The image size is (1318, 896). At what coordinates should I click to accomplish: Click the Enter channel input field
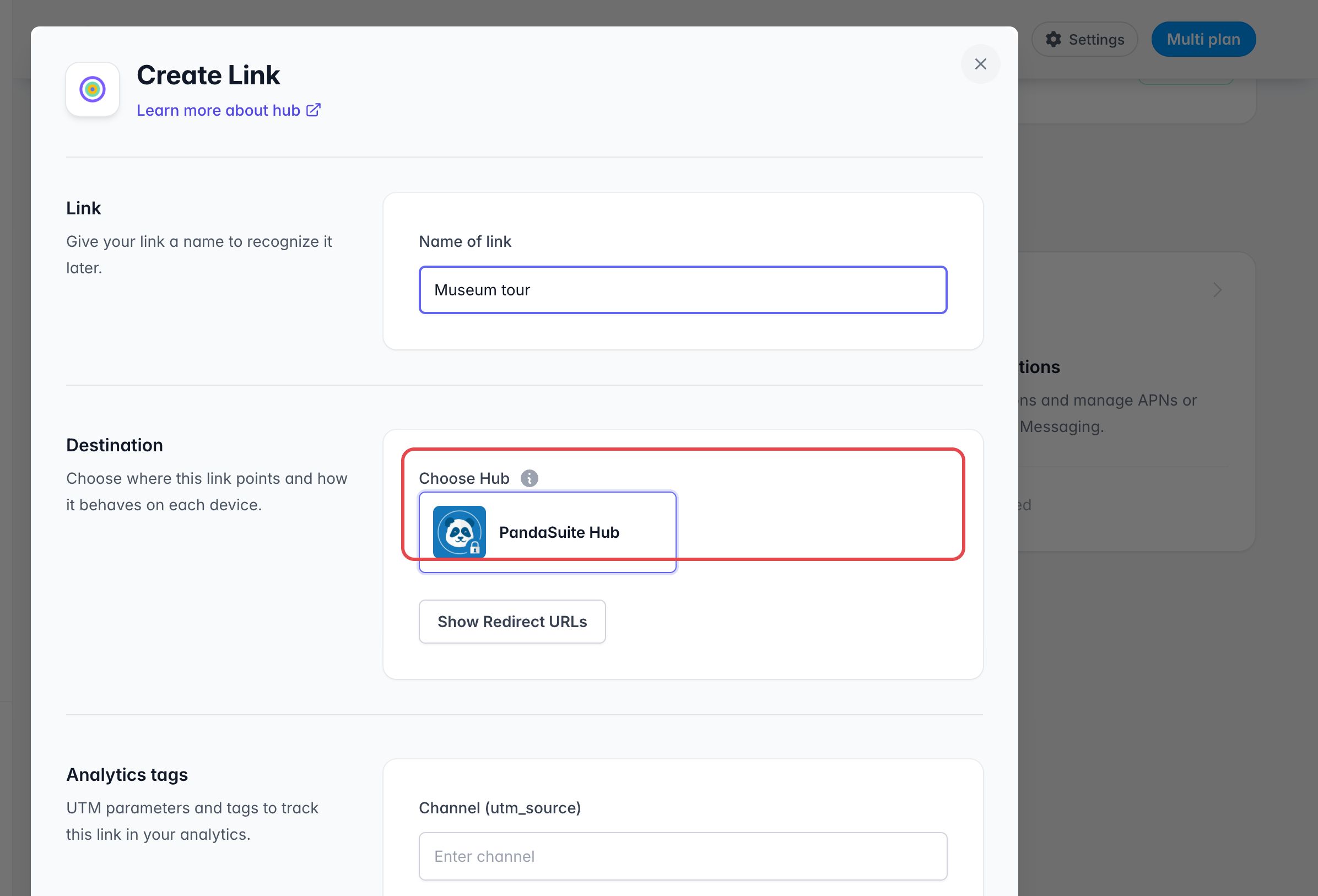(683, 856)
